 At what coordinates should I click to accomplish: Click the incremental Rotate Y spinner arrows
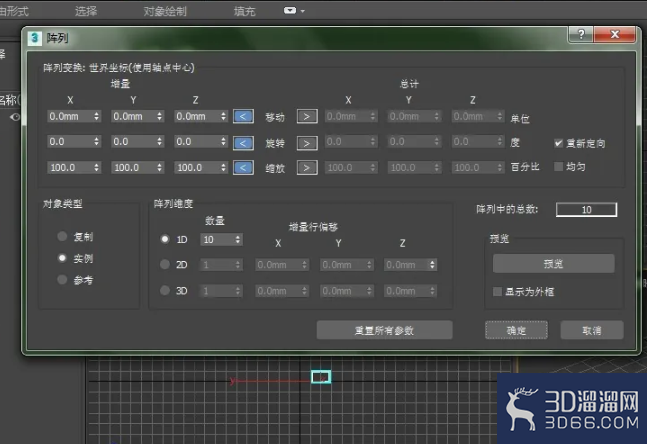[160, 142]
